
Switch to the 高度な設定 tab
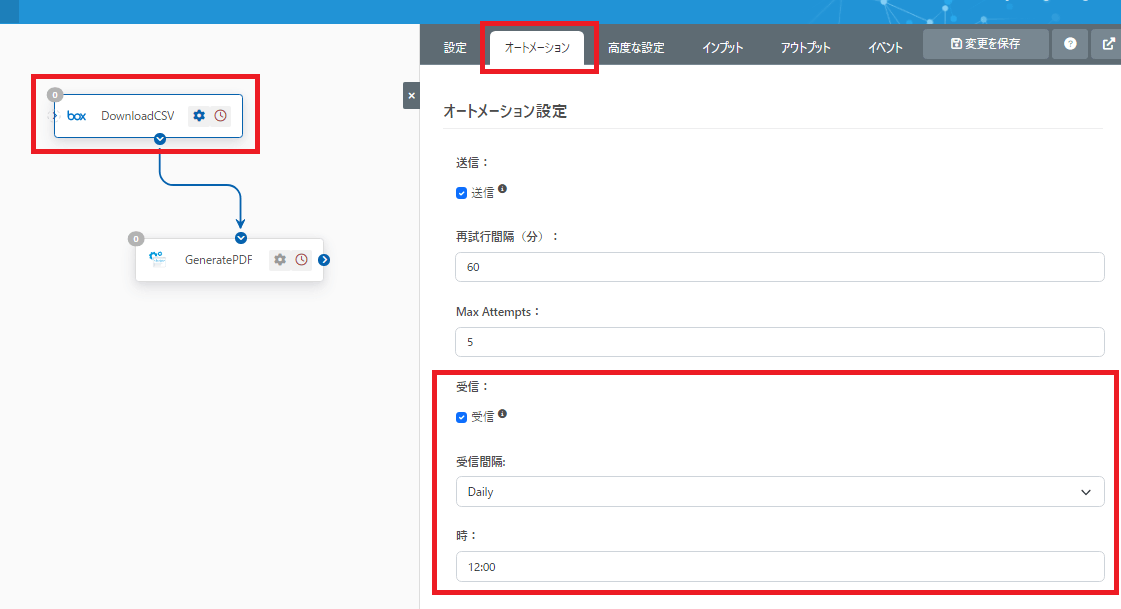tap(636, 47)
